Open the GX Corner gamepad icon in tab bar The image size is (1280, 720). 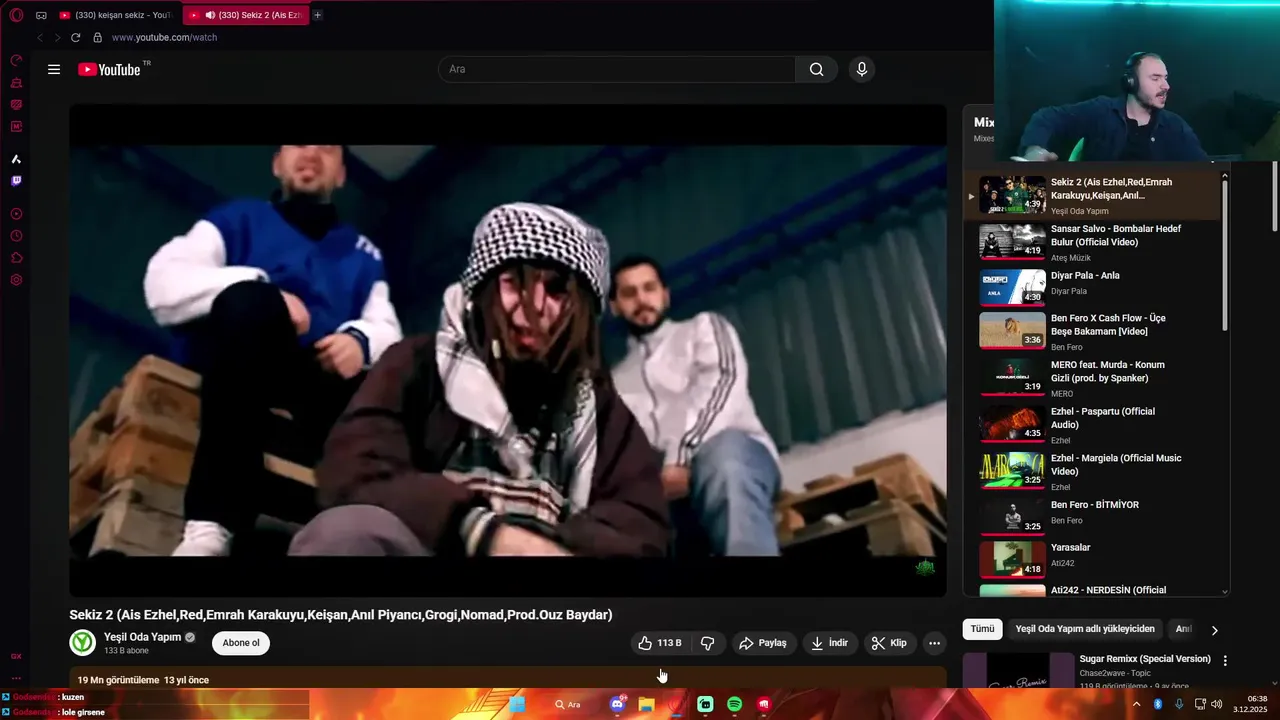coord(41,15)
